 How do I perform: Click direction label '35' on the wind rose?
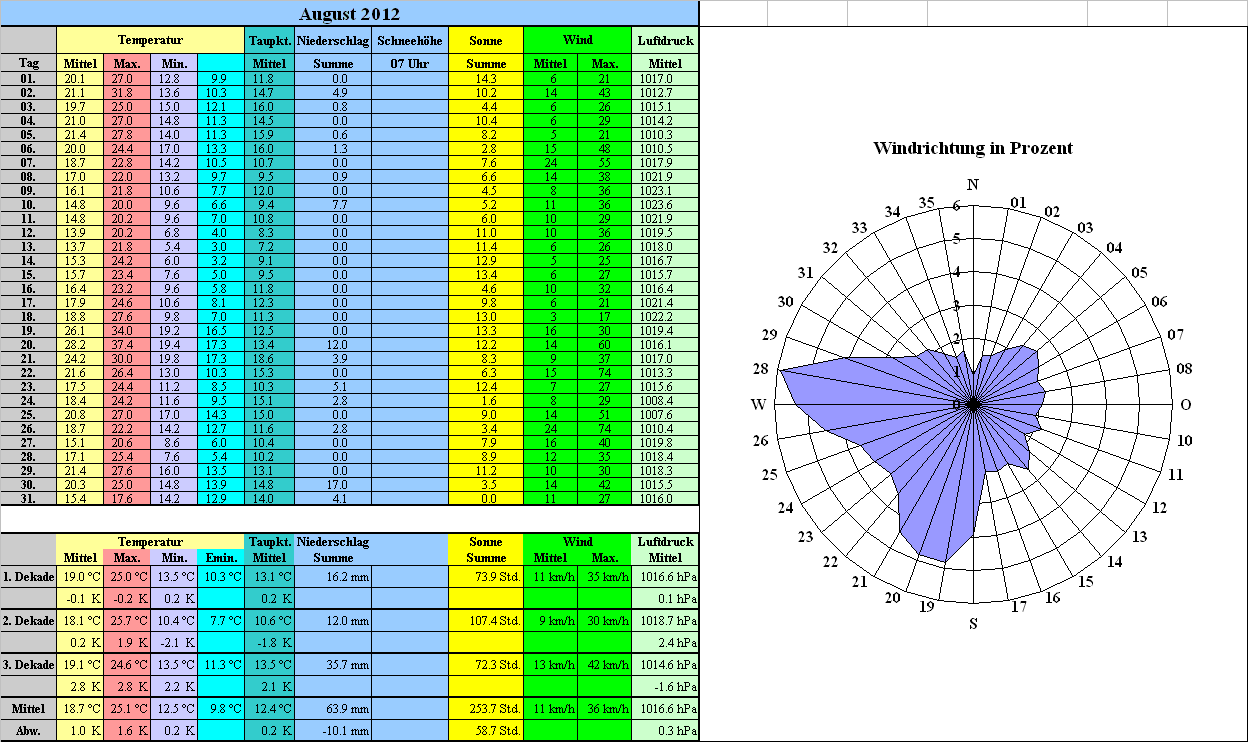[927, 203]
